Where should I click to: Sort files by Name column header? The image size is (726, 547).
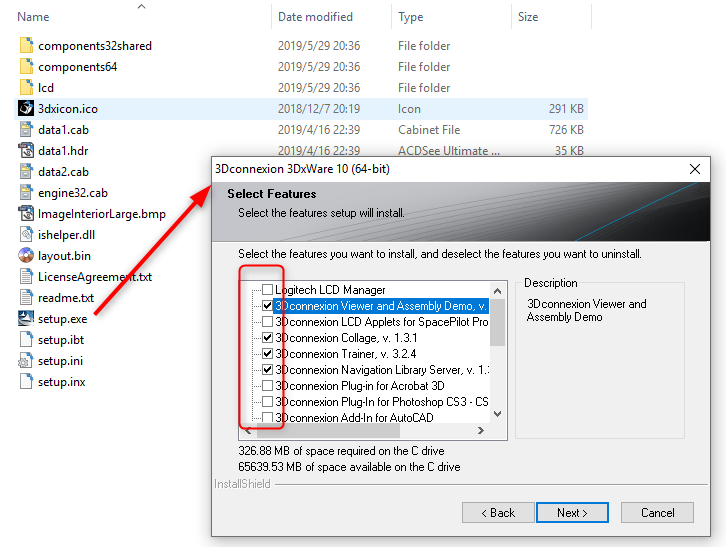[x=33, y=17]
